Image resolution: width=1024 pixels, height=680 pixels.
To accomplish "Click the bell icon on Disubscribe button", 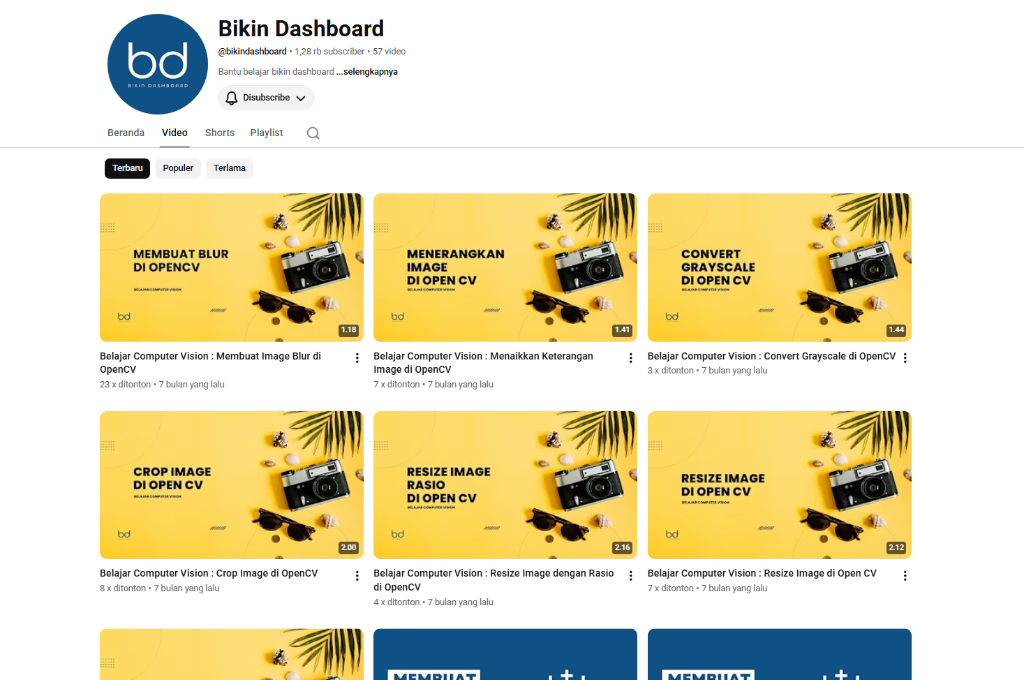I will tap(231, 98).
